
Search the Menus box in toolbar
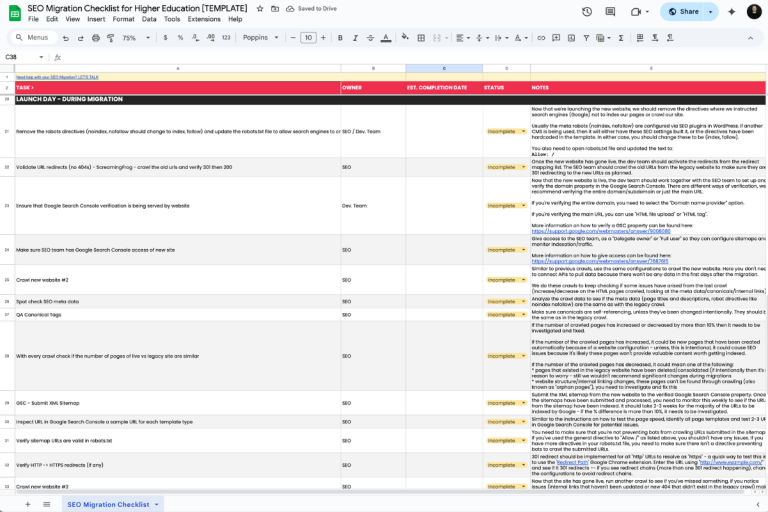[33, 38]
